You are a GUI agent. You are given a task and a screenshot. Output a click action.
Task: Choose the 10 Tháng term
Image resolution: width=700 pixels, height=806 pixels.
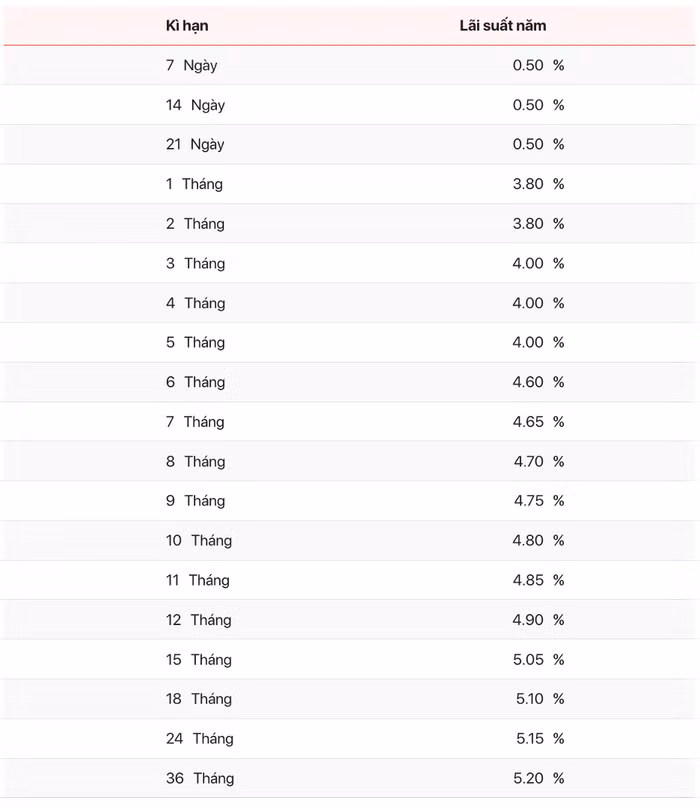coord(198,540)
